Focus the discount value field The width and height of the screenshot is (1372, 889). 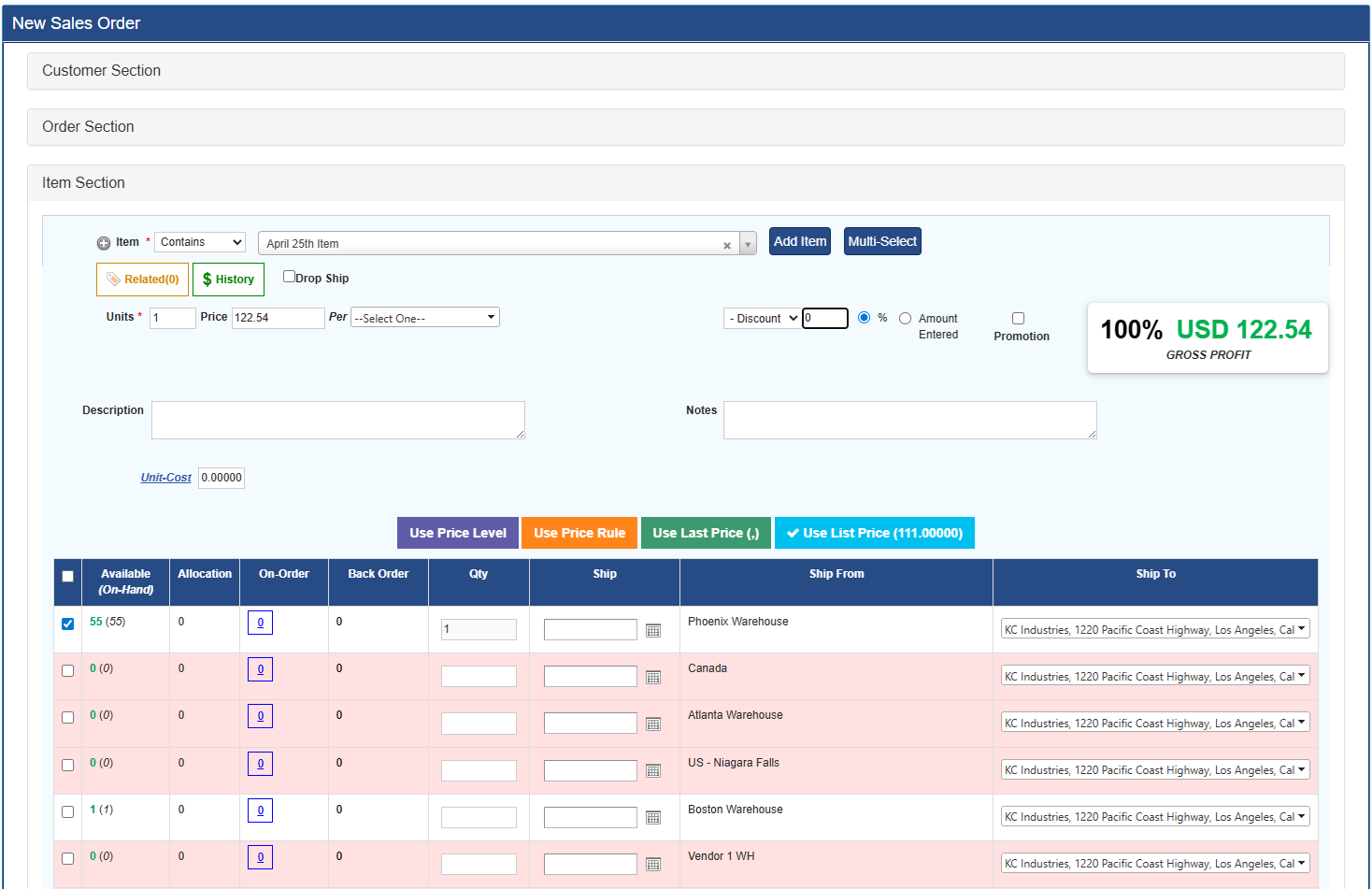pos(825,319)
